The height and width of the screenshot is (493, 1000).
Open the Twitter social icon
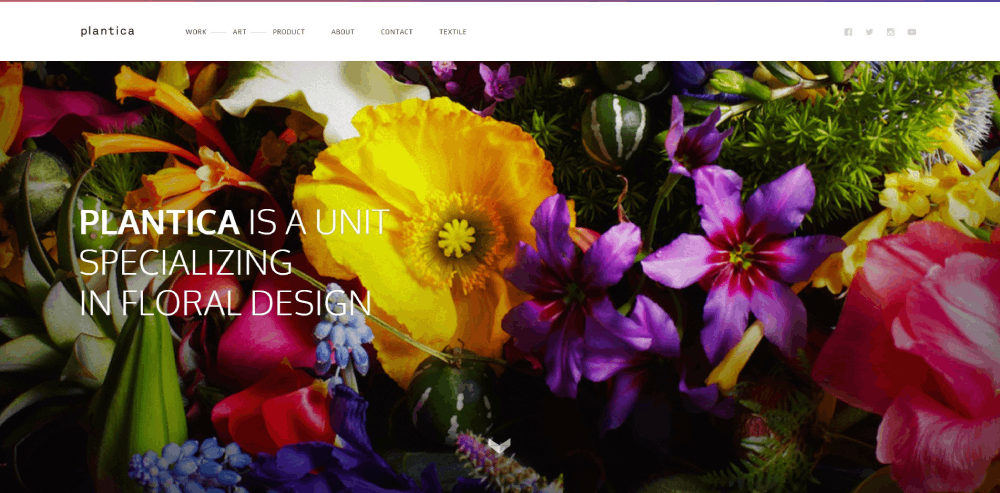(x=869, y=32)
